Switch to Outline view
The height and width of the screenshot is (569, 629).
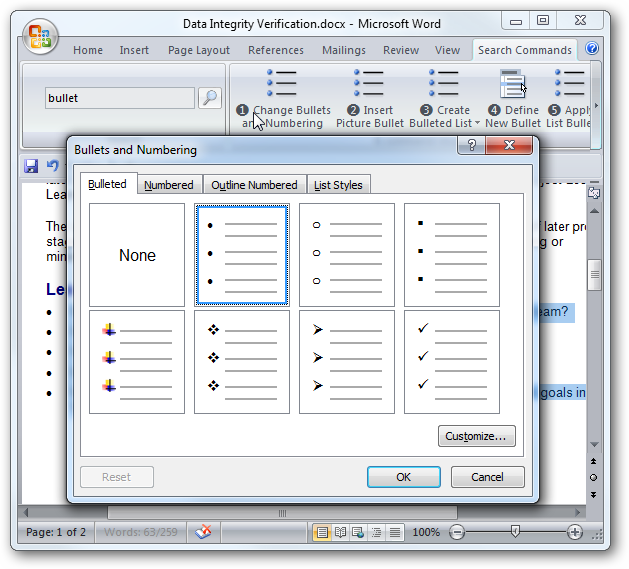[x=376, y=532]
